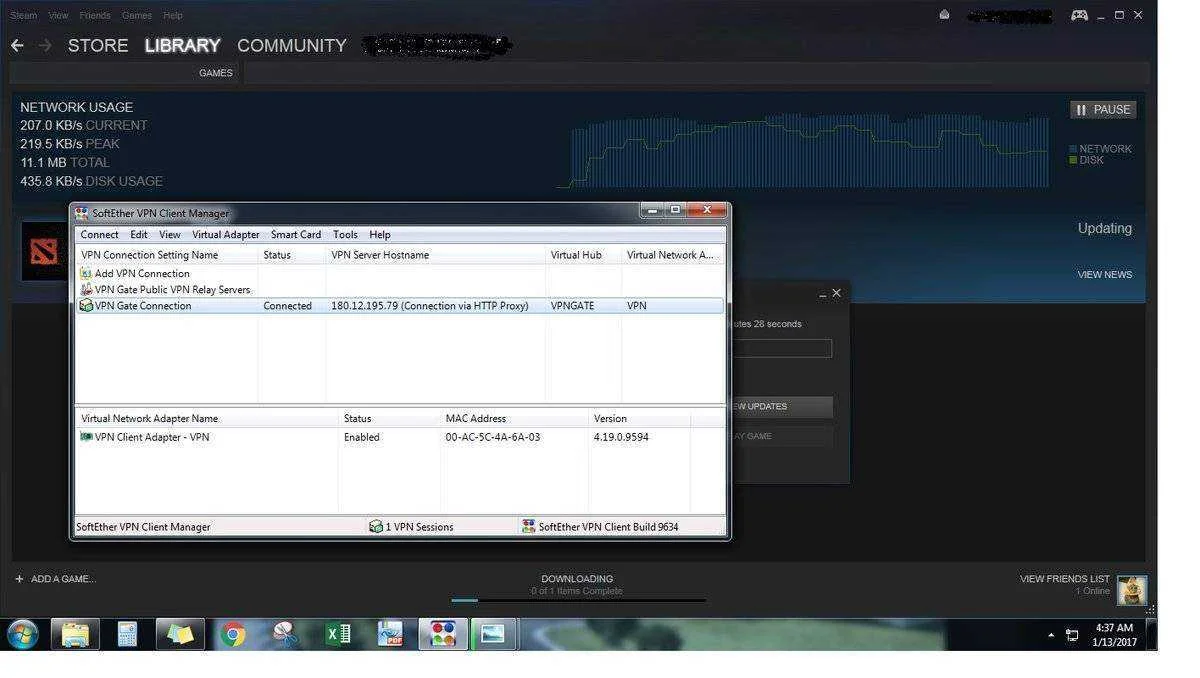Click the Add VPN Connection icon
The height and width of the screenshot is (678, 1200).
(x=86, y=273)
